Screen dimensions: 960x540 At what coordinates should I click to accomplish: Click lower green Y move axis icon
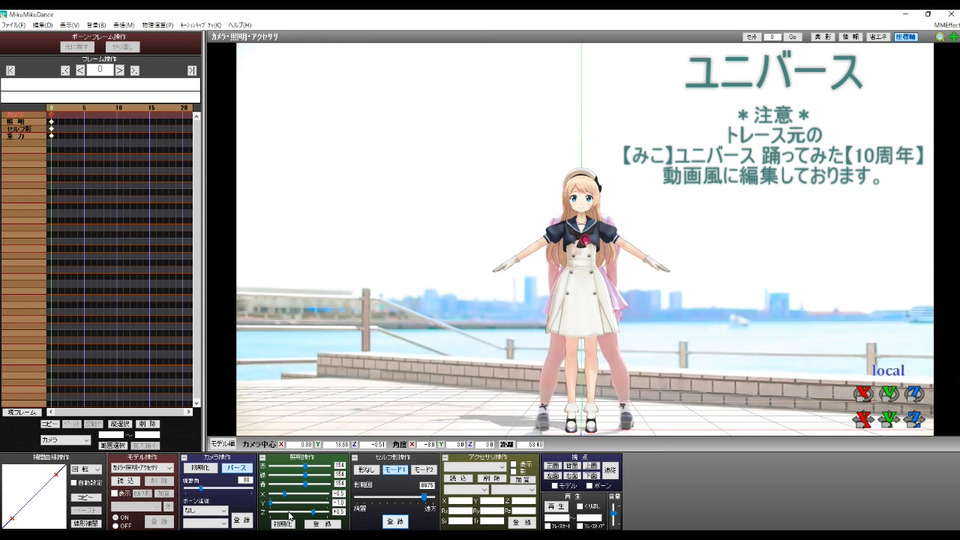[889, 419]
